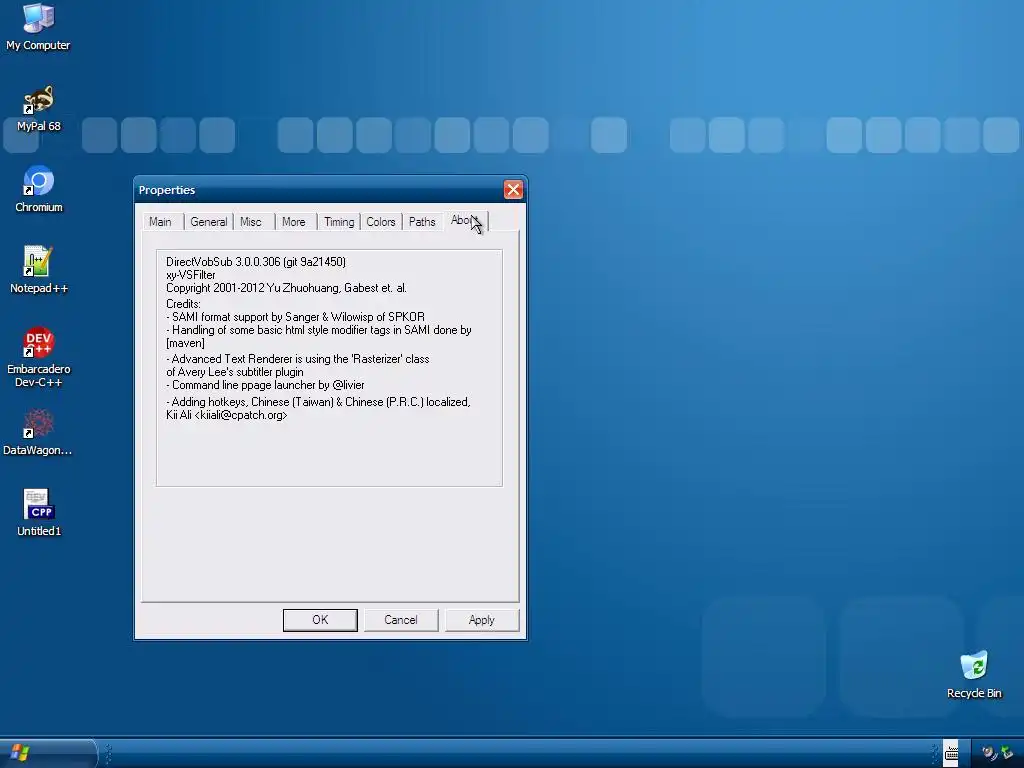Open the My Computer desktop icon
The image size is (1024, 768).
[38, 27]
